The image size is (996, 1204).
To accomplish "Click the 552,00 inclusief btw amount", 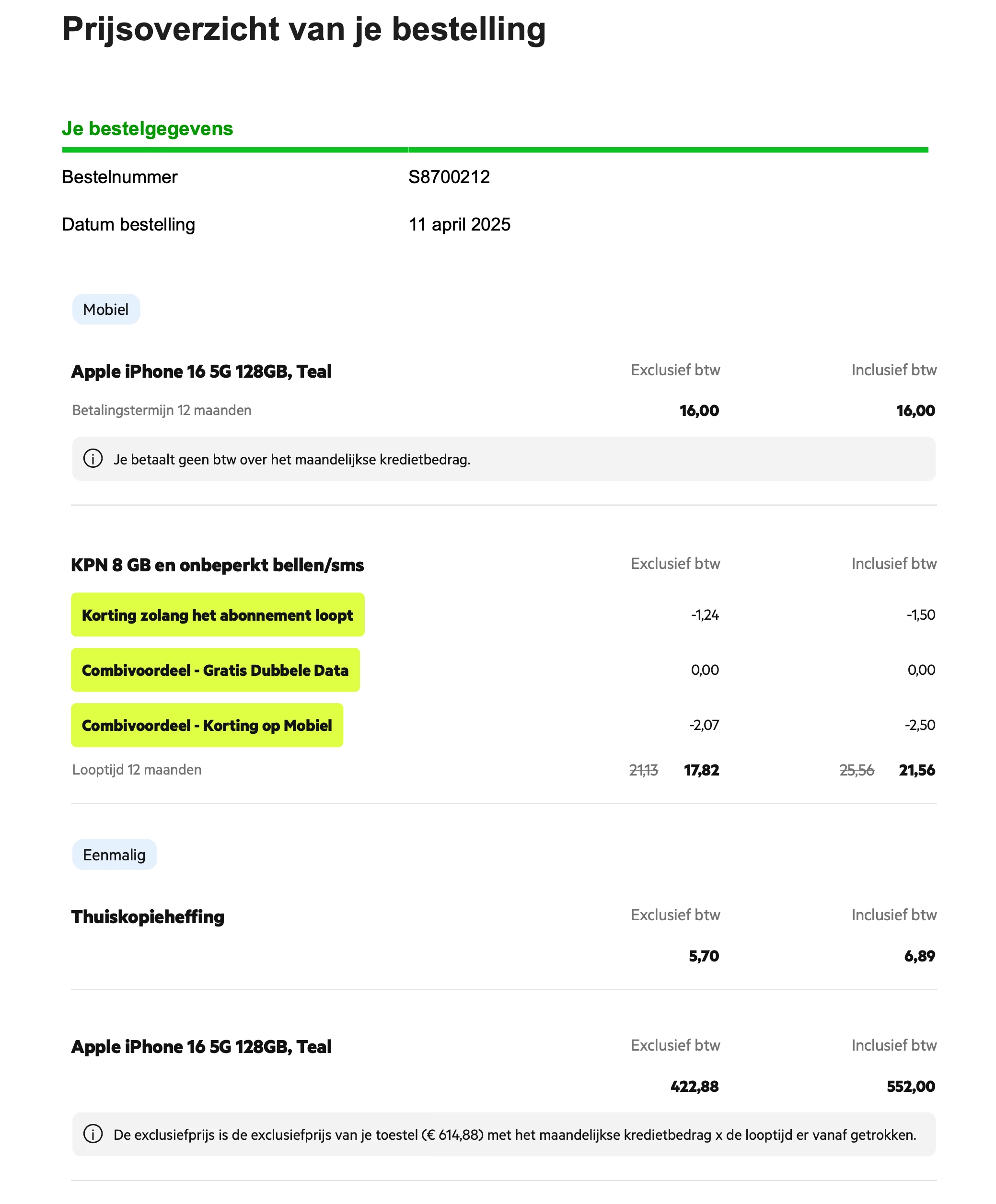I will [910, 1087].
